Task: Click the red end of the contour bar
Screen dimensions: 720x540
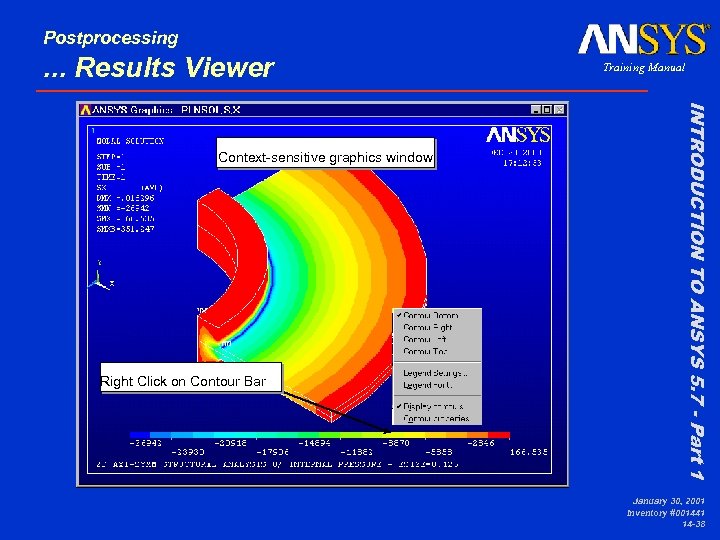Action: coord(499,434)
